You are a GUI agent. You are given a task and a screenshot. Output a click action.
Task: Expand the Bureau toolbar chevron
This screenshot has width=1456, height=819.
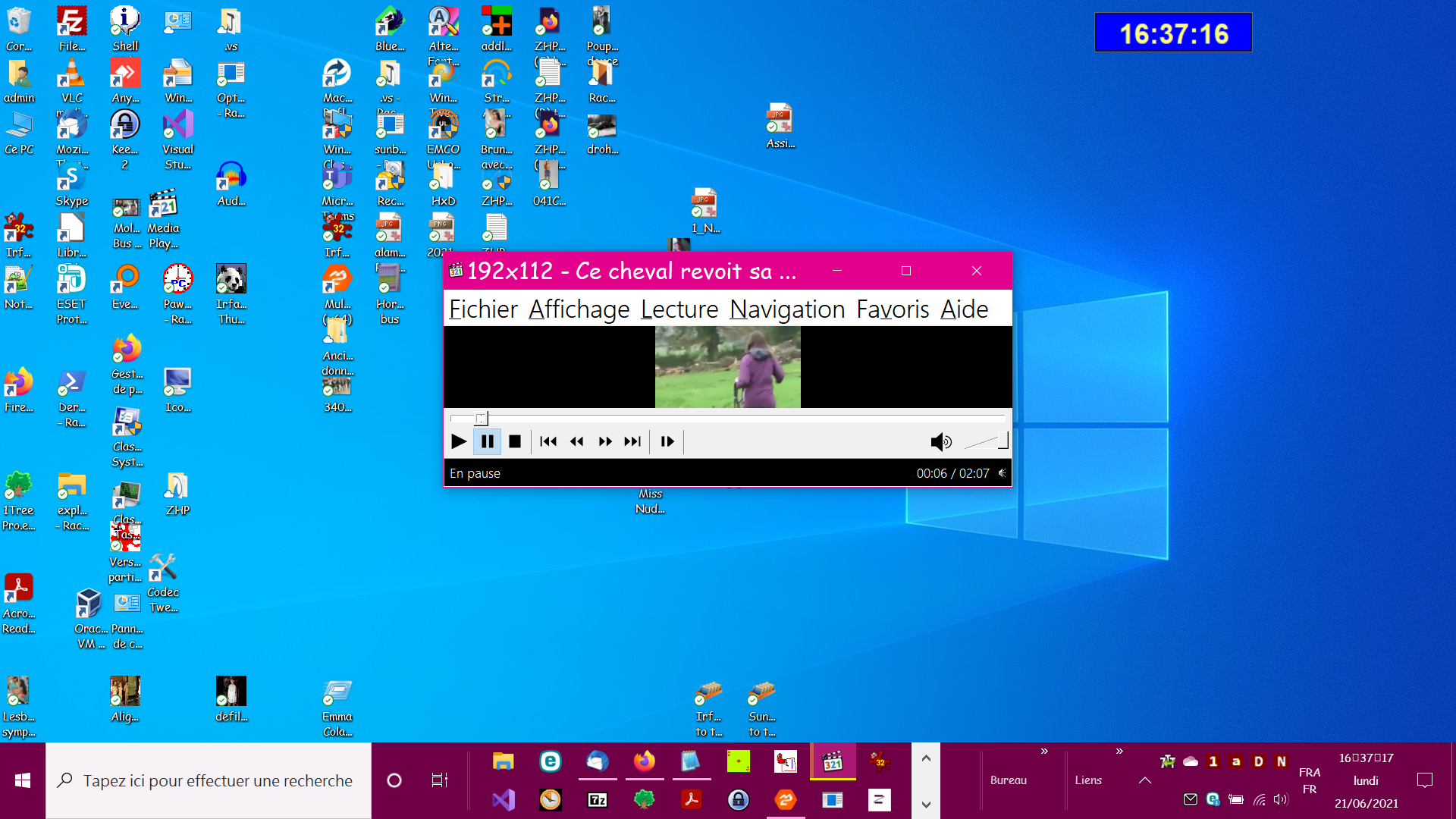tap(1044, 751)
